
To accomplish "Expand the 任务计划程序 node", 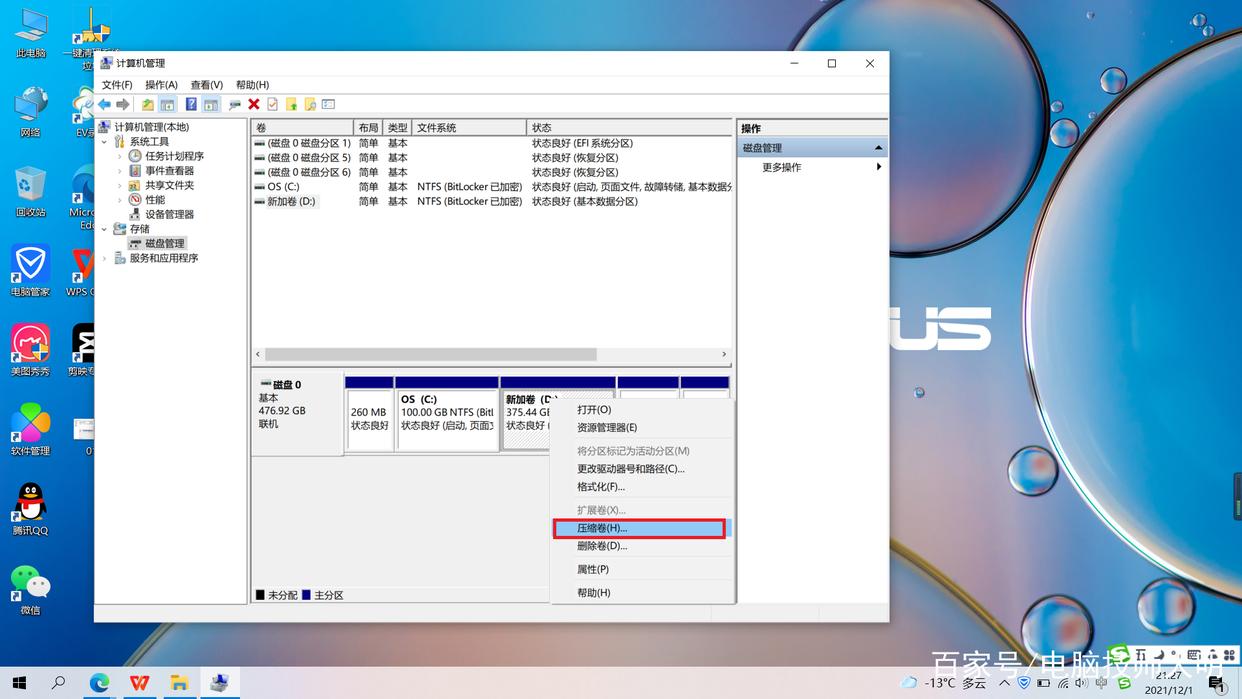I will tap(120, 156).
